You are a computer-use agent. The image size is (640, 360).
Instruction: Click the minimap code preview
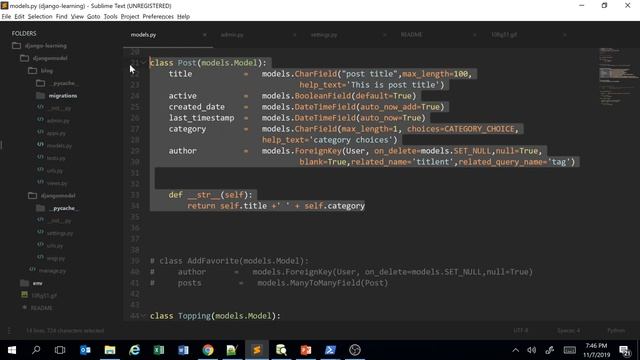(x=618, y=77)
